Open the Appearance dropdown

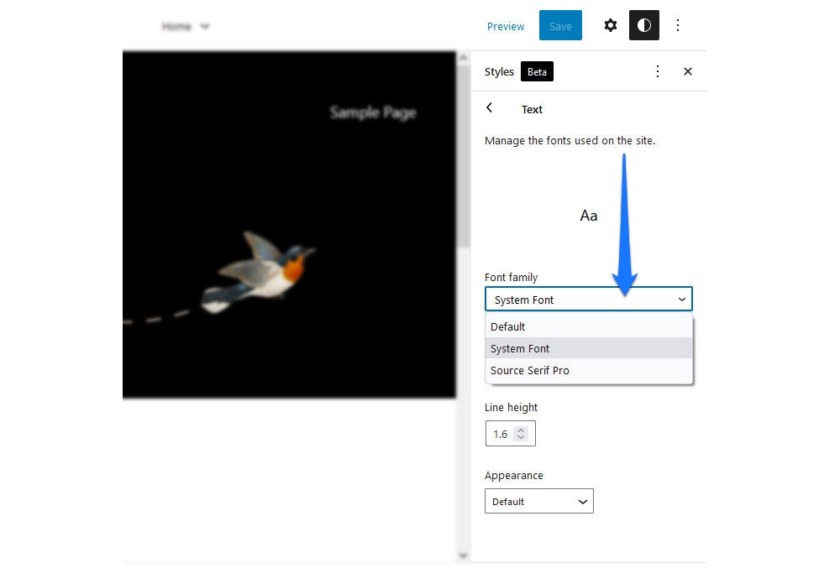(x=539, y=501)
